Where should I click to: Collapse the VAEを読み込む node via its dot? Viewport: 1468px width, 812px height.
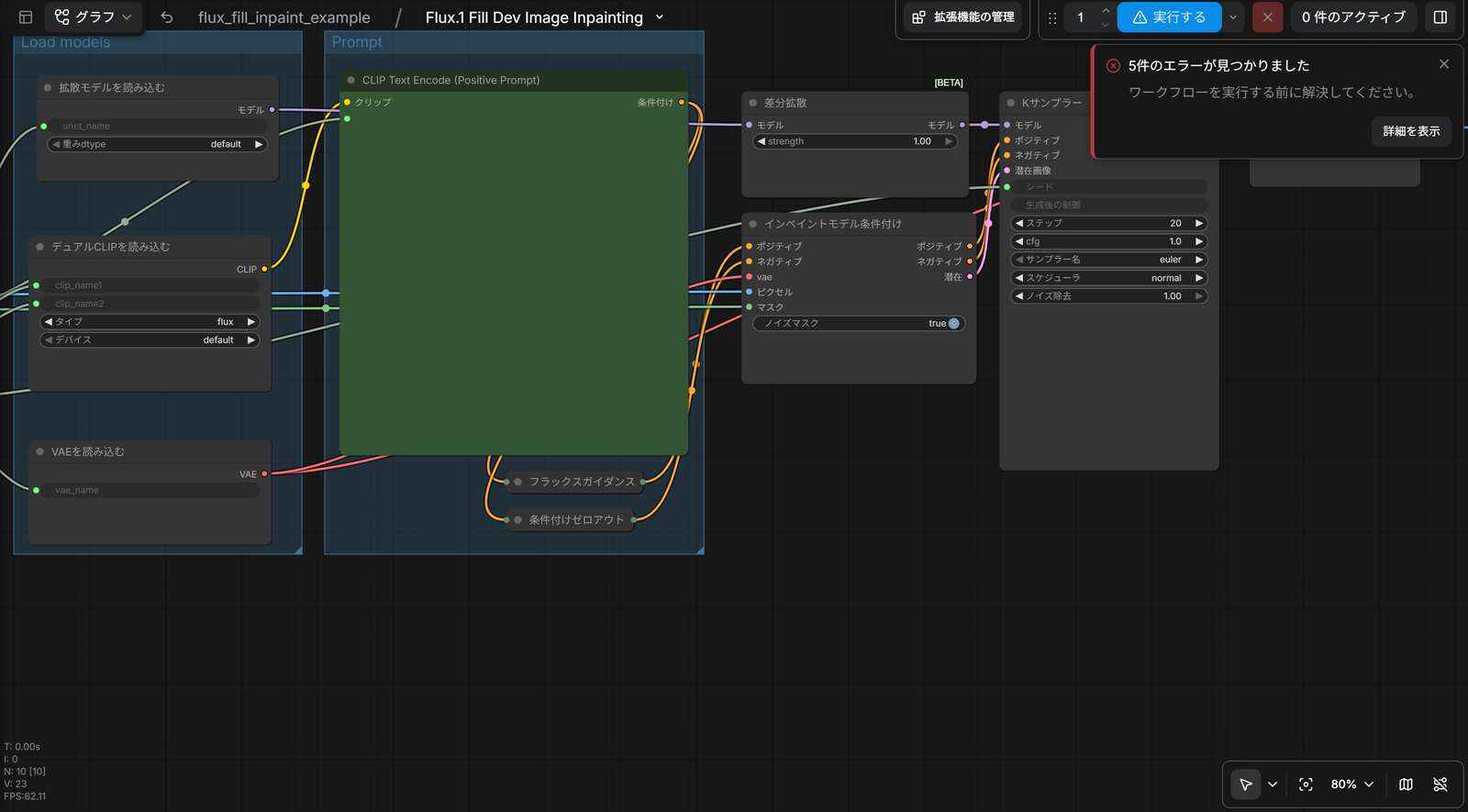[x=40, y=451]
